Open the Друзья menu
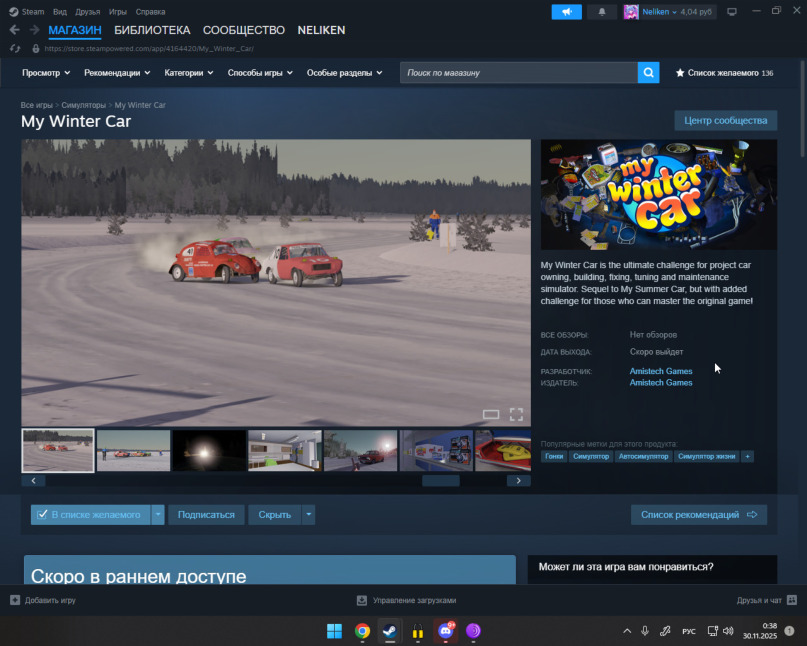807x646 pixels. click(87, 11)
